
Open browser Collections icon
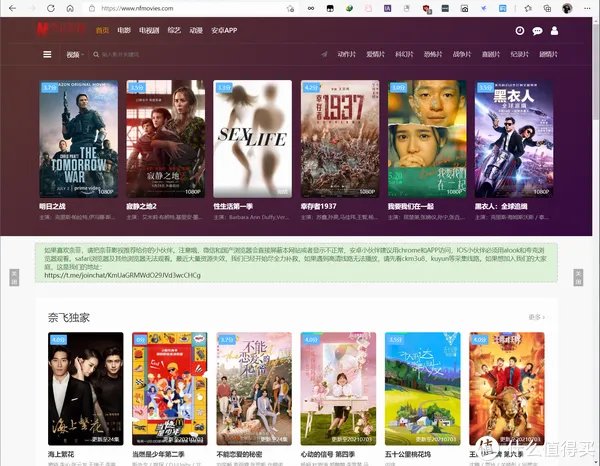click(x=547, y=8)
